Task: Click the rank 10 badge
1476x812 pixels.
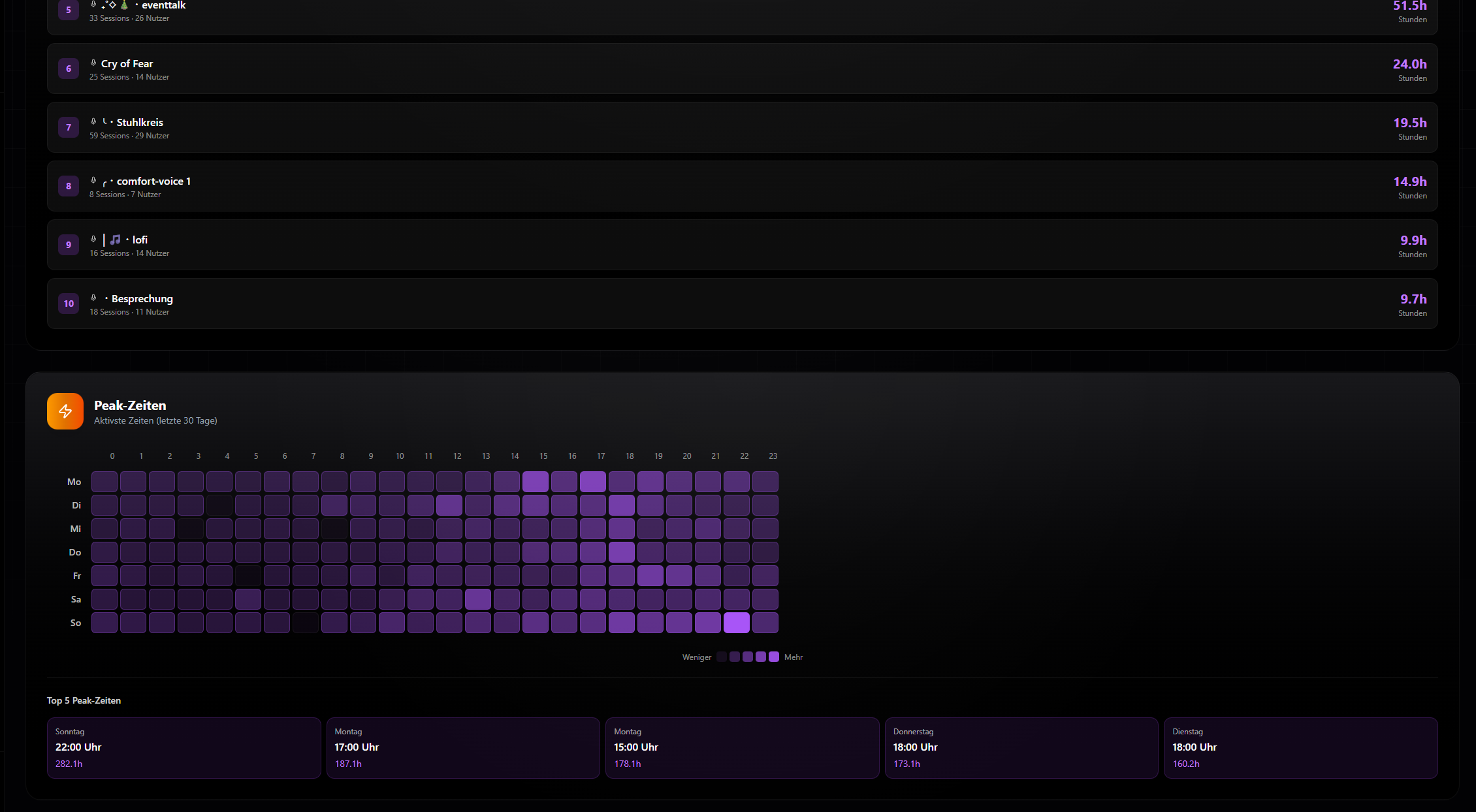Action: click(69, 304)
